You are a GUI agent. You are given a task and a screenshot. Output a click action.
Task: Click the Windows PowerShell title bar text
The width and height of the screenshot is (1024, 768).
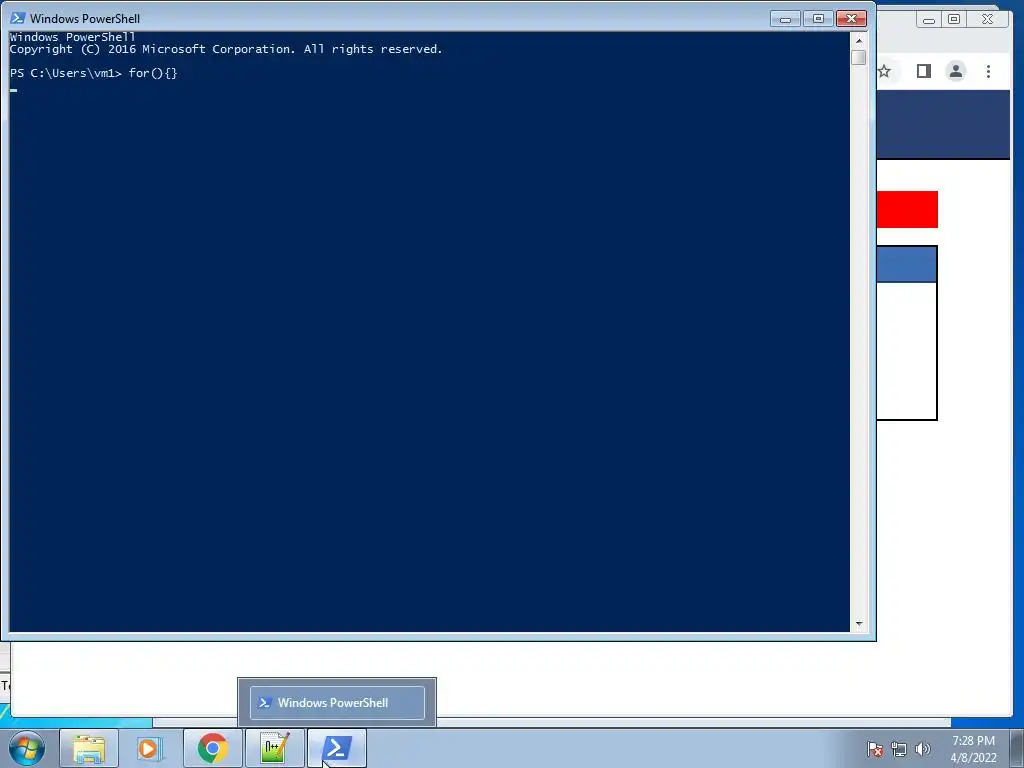[x=85, y=19]
